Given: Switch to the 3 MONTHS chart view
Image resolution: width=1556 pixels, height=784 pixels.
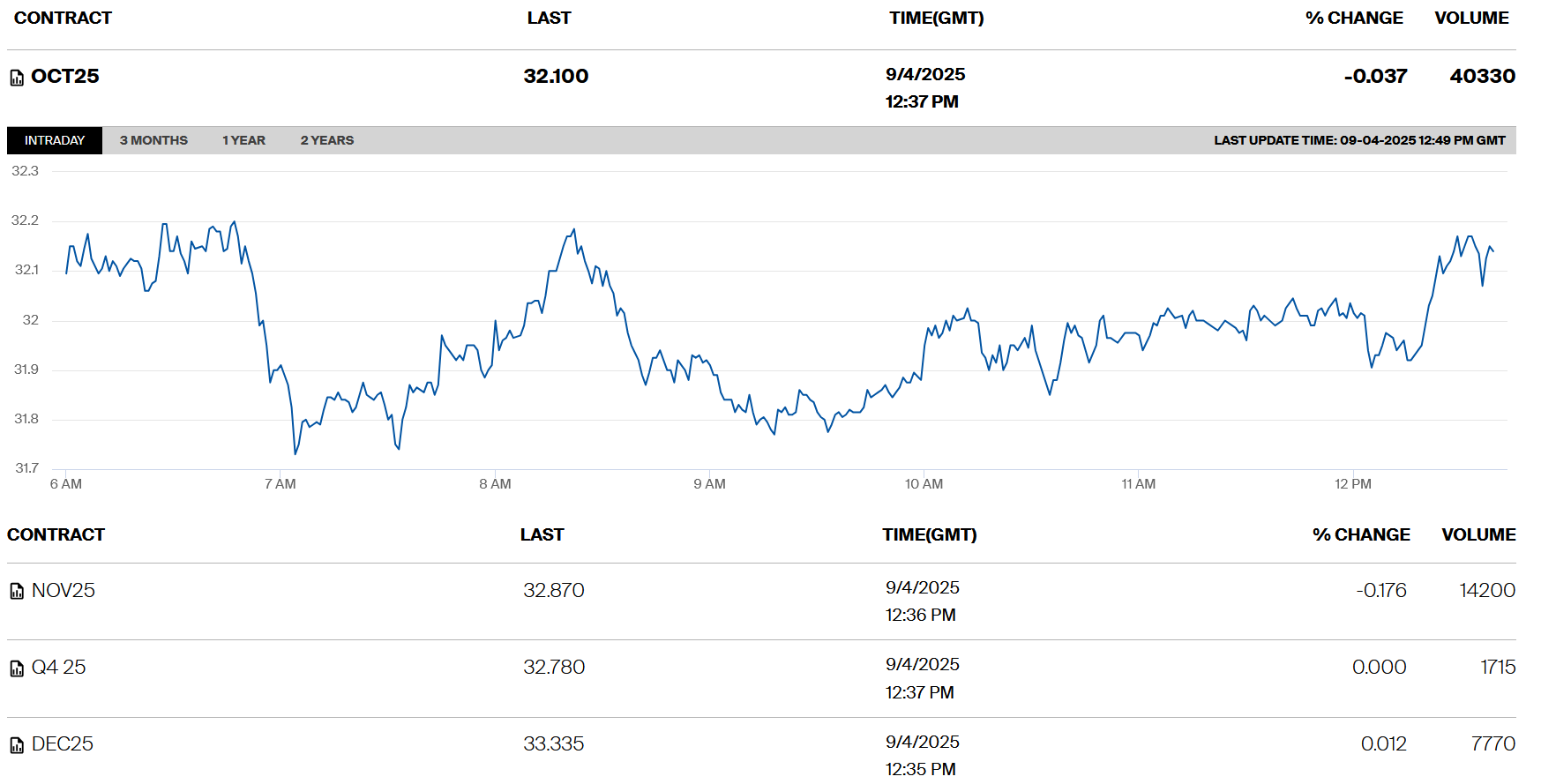Looking at the screenshot, I should (x=153, y=140).
